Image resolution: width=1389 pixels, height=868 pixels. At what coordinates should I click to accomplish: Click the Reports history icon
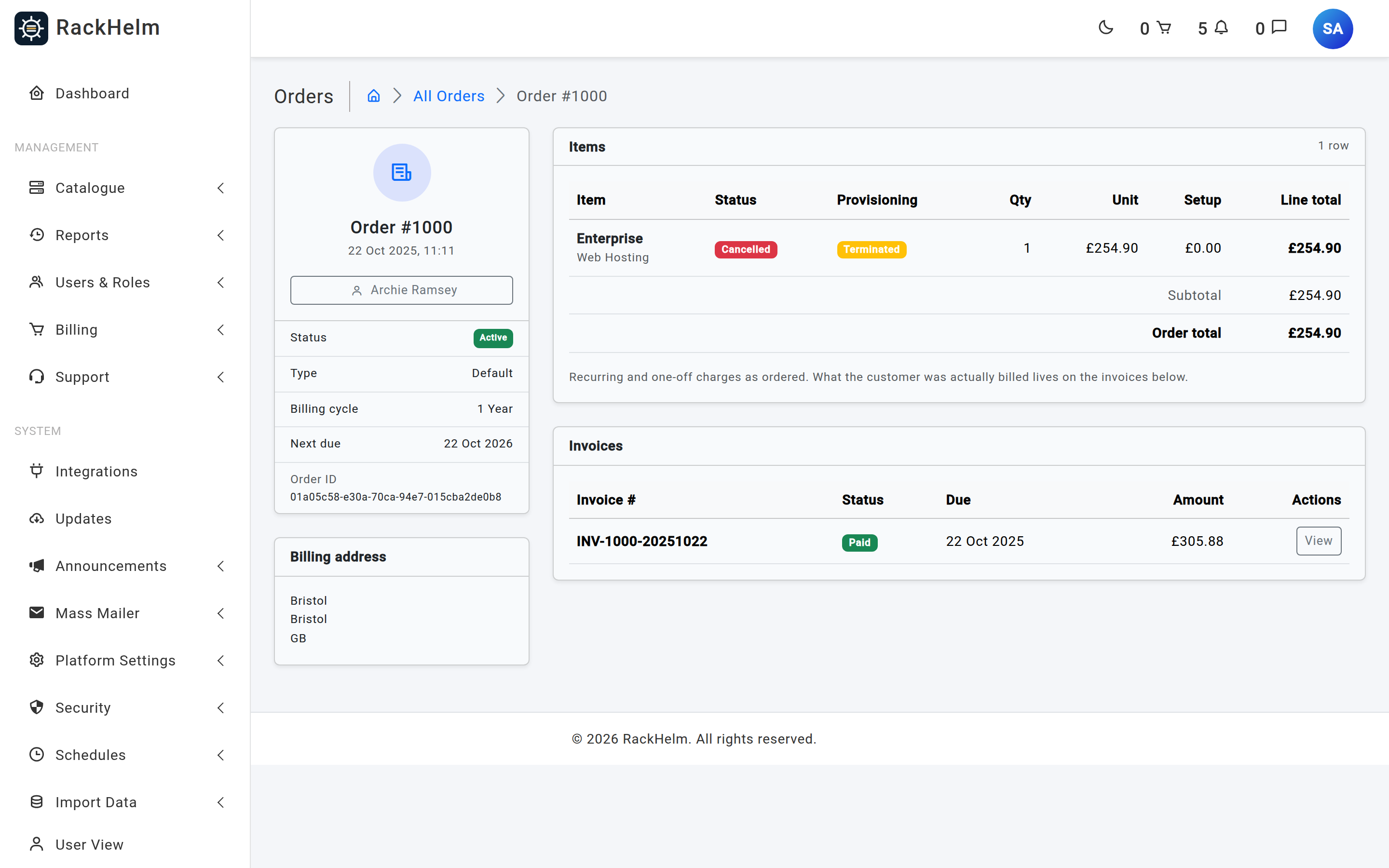point(37,235)
